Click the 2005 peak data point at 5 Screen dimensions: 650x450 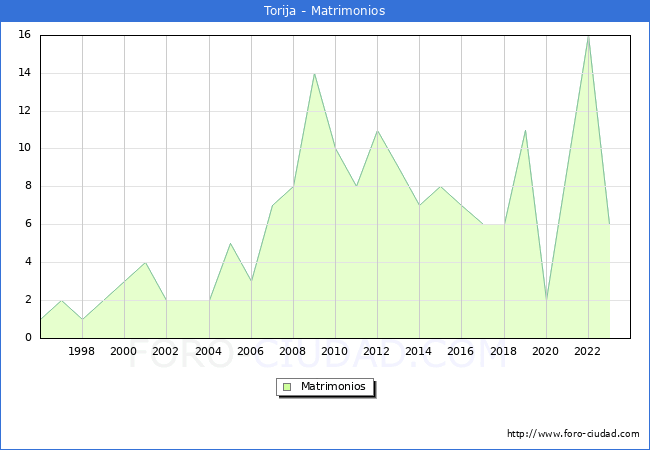(x=230, y=243)
